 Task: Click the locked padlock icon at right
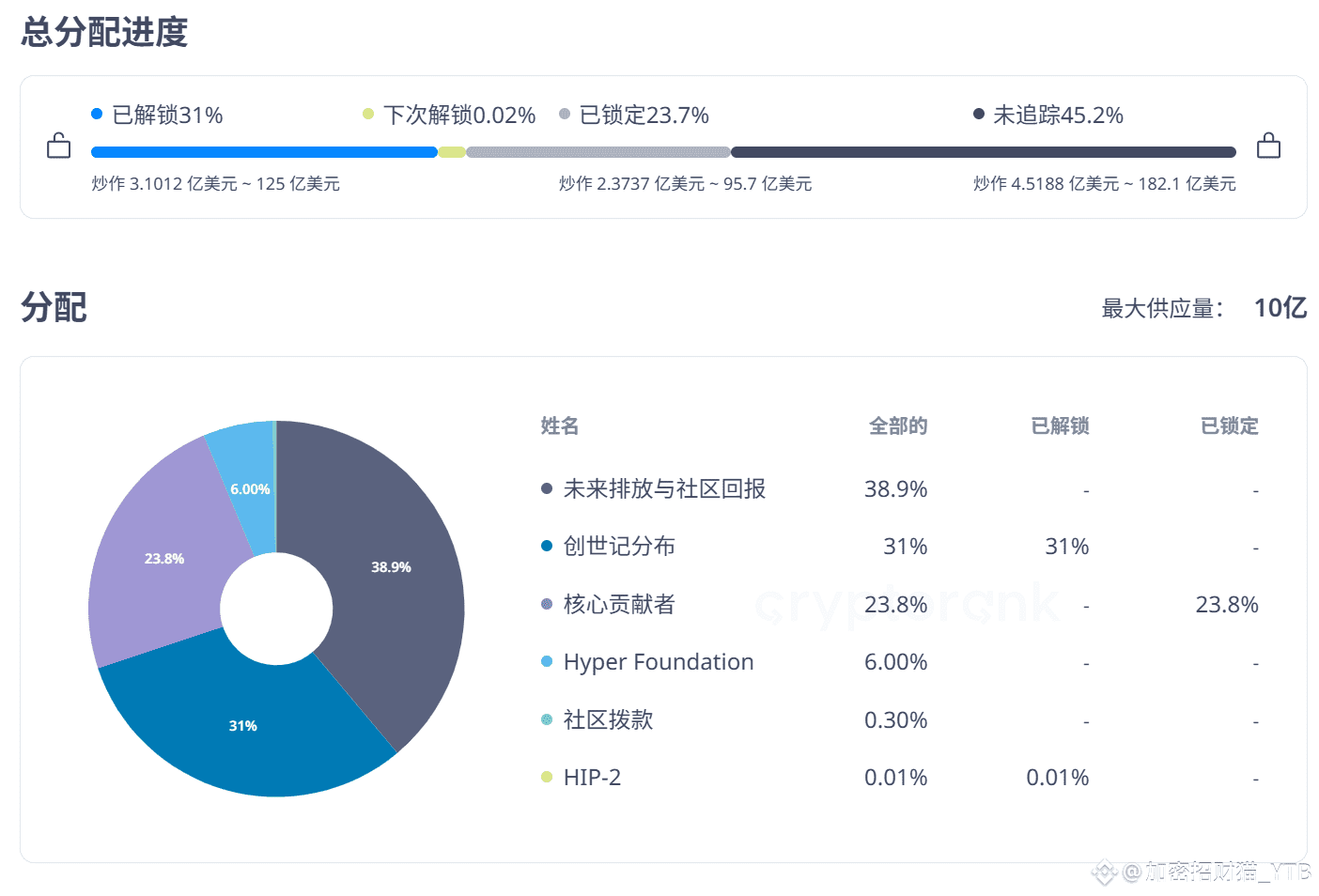click(1268, 147)
